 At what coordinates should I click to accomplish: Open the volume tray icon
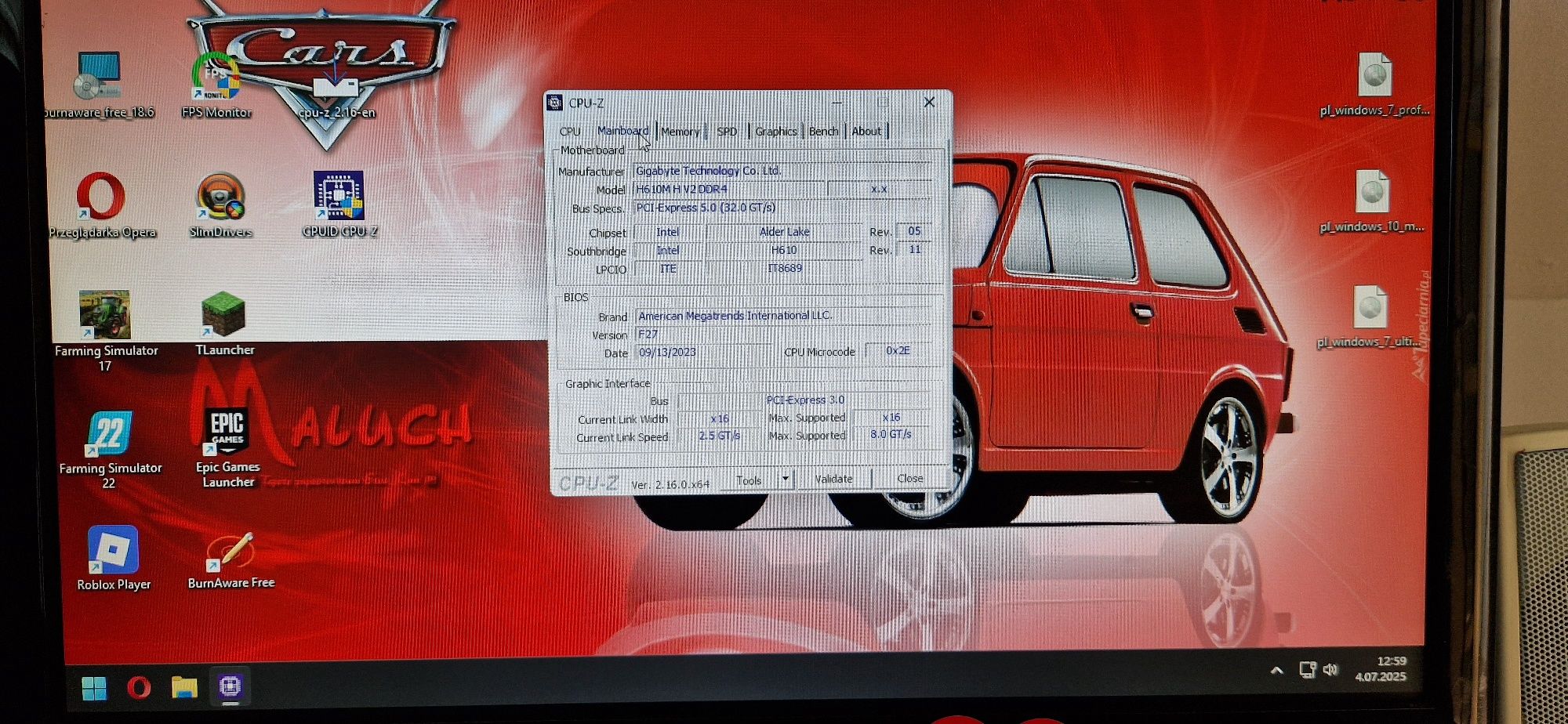pos(1330,669)
